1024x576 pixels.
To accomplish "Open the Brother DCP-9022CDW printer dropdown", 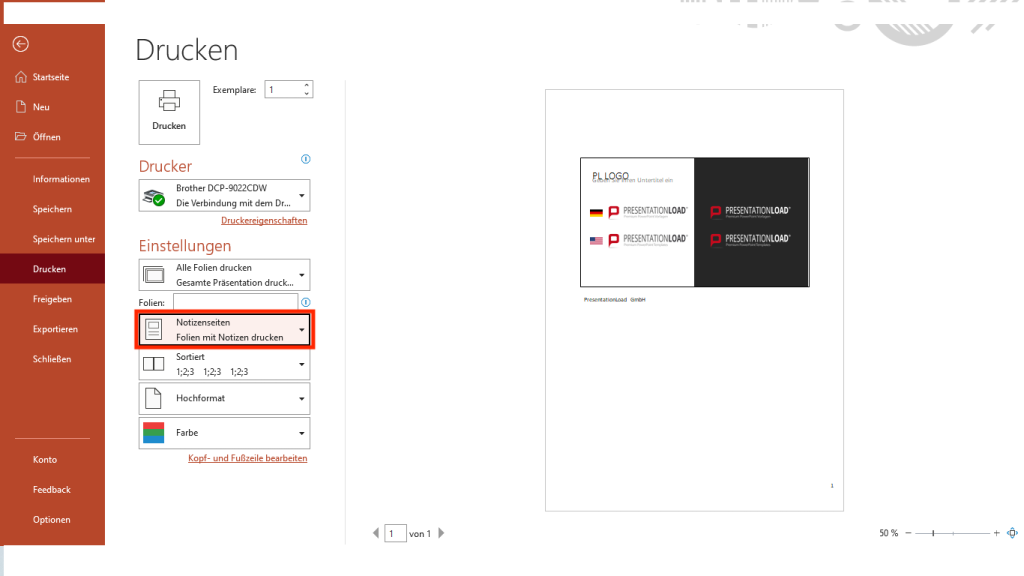I will (224, 195).
